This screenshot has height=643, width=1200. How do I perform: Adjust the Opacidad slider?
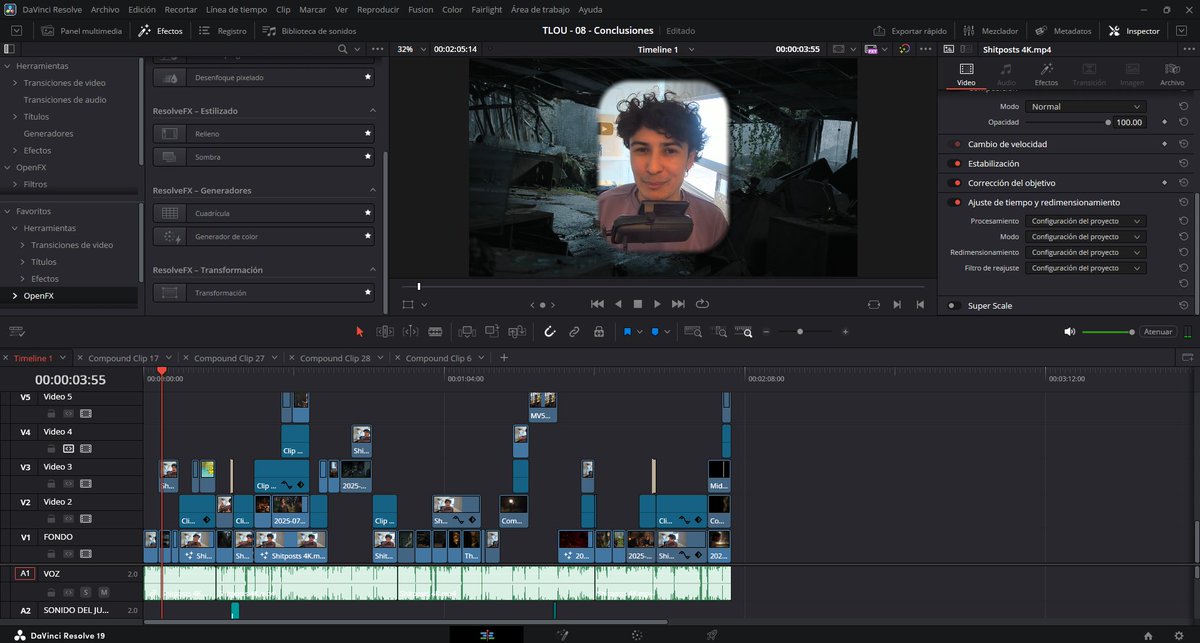click(1066, 122)
